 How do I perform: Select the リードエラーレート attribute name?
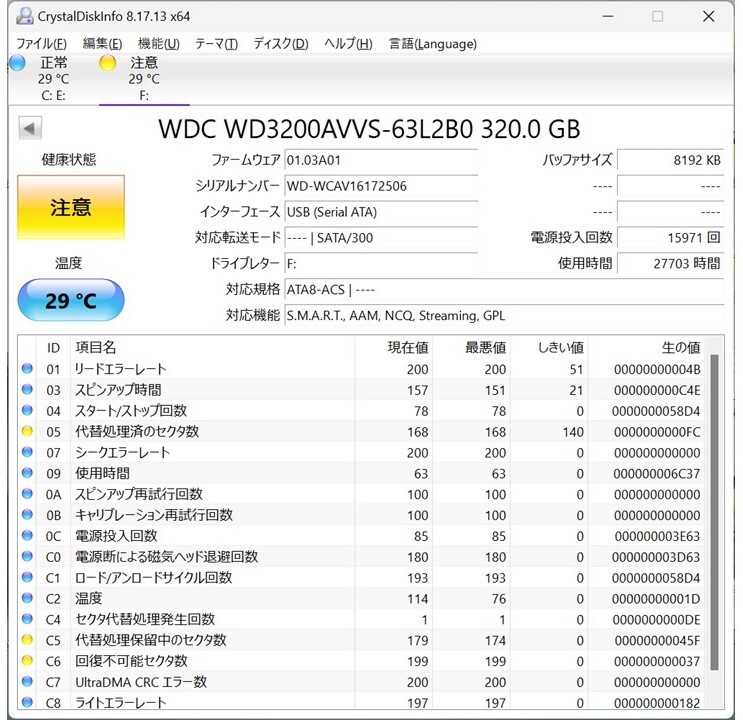click(x=121, y=369)
